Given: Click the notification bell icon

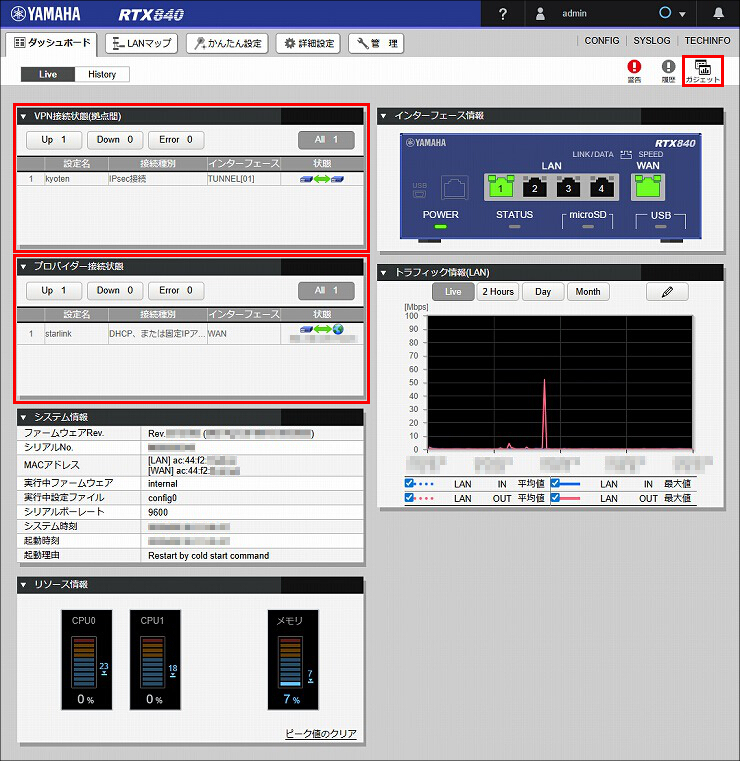Looking at the screenshot, I should (x=719, y=14).
